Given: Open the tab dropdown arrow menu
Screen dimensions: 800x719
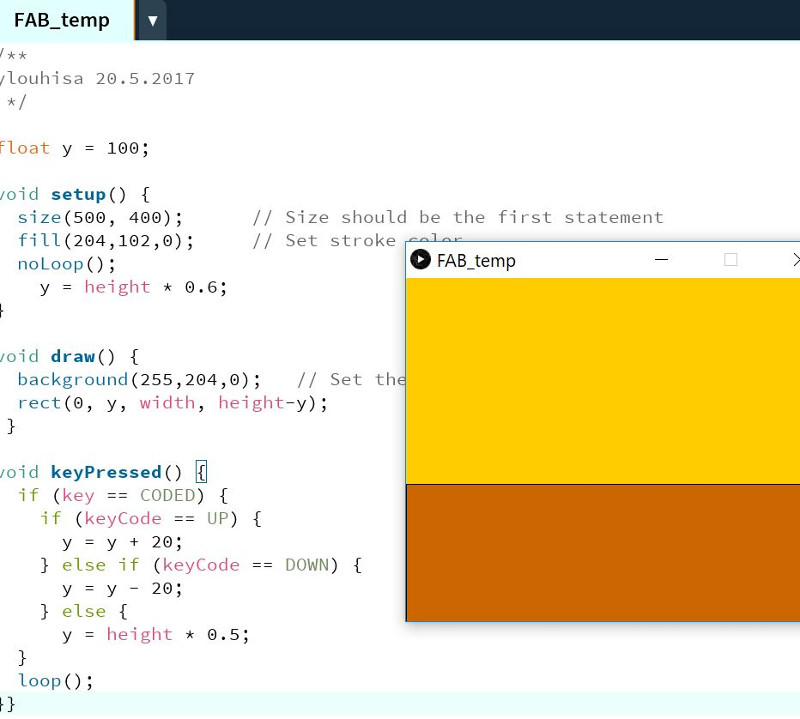Looking at the screenshot, I should pos(153,21).
